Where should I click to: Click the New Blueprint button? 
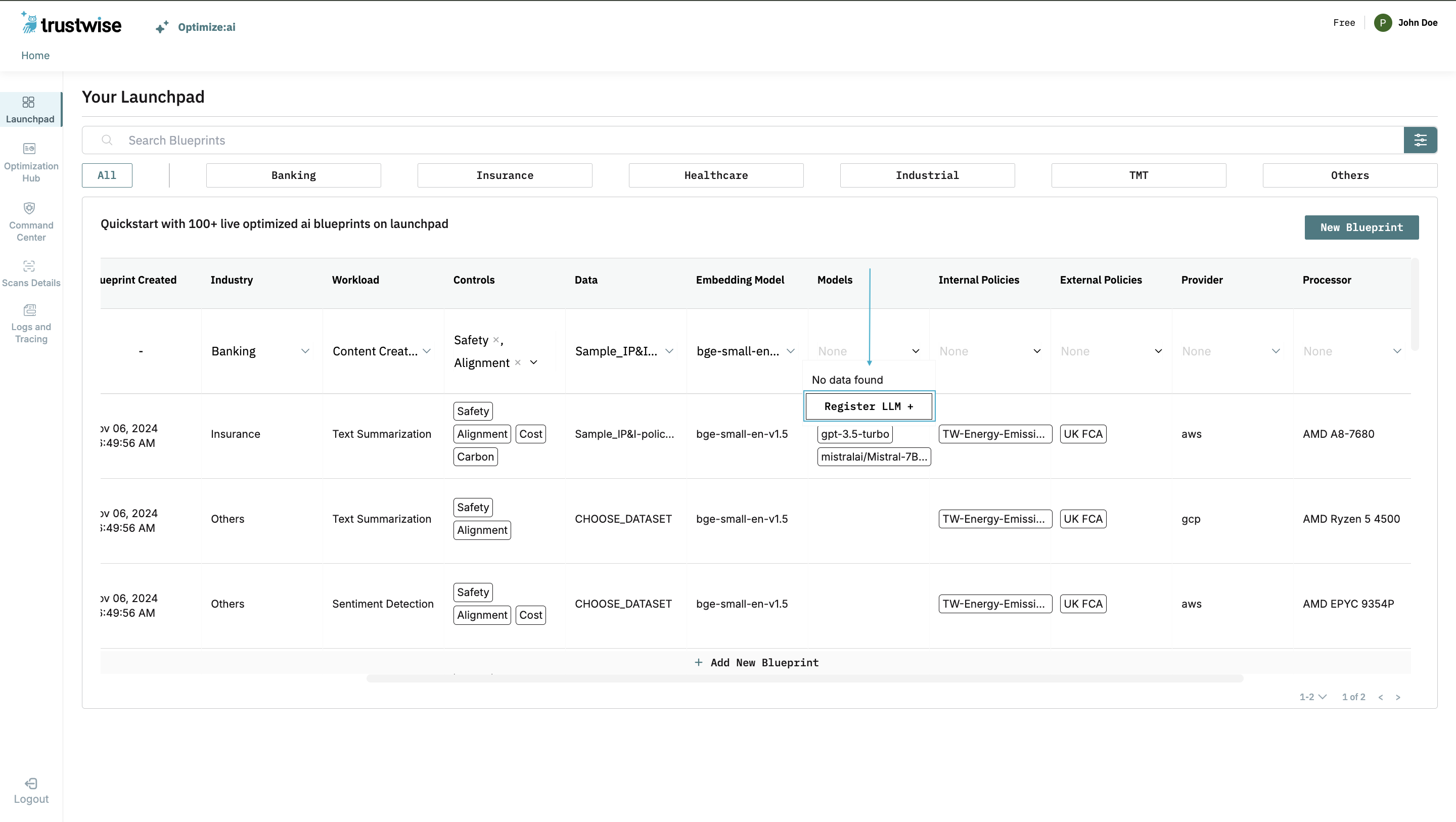coord(1361,227)
